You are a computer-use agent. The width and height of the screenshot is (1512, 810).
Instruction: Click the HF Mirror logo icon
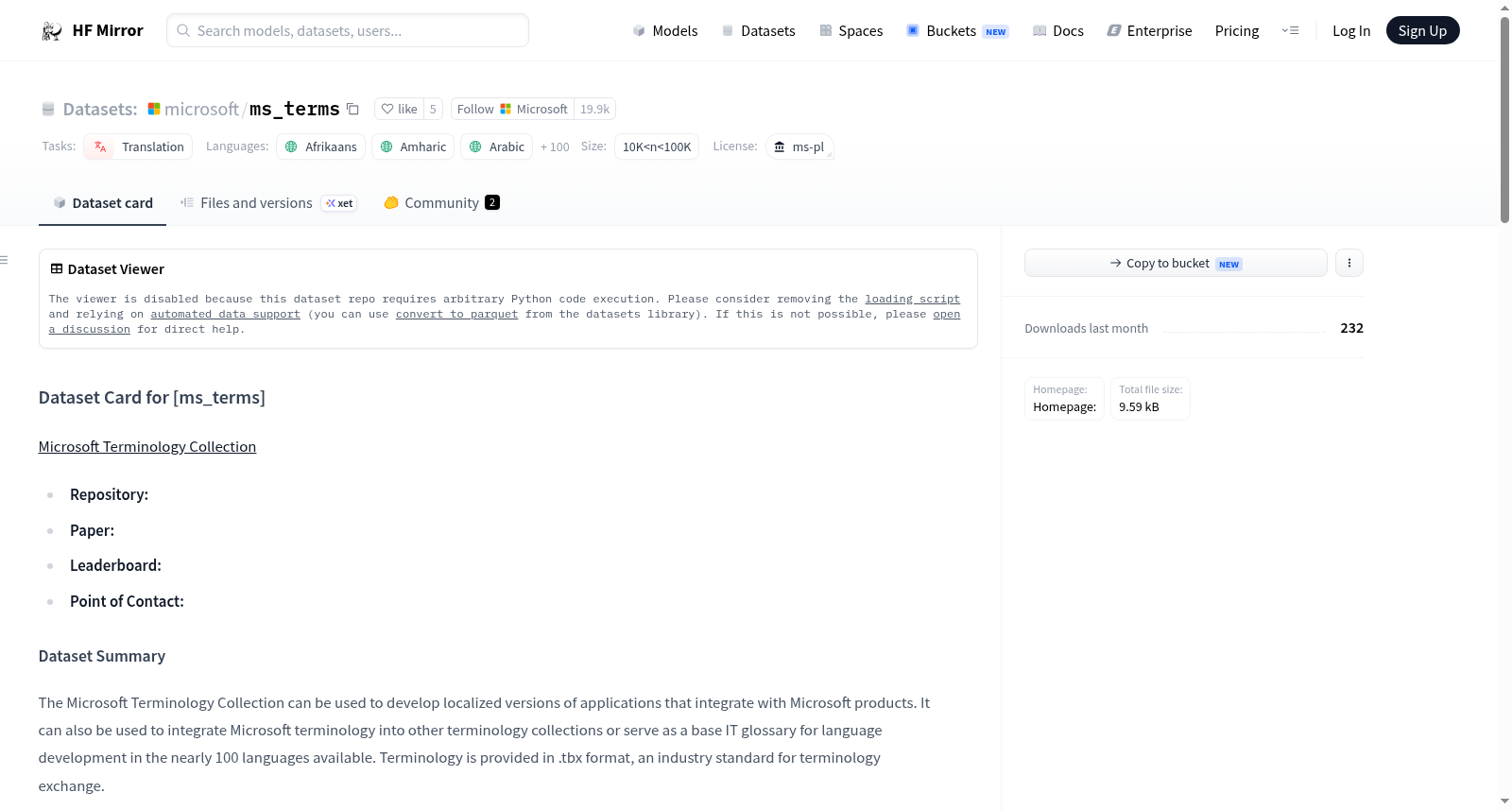[52, 31]
